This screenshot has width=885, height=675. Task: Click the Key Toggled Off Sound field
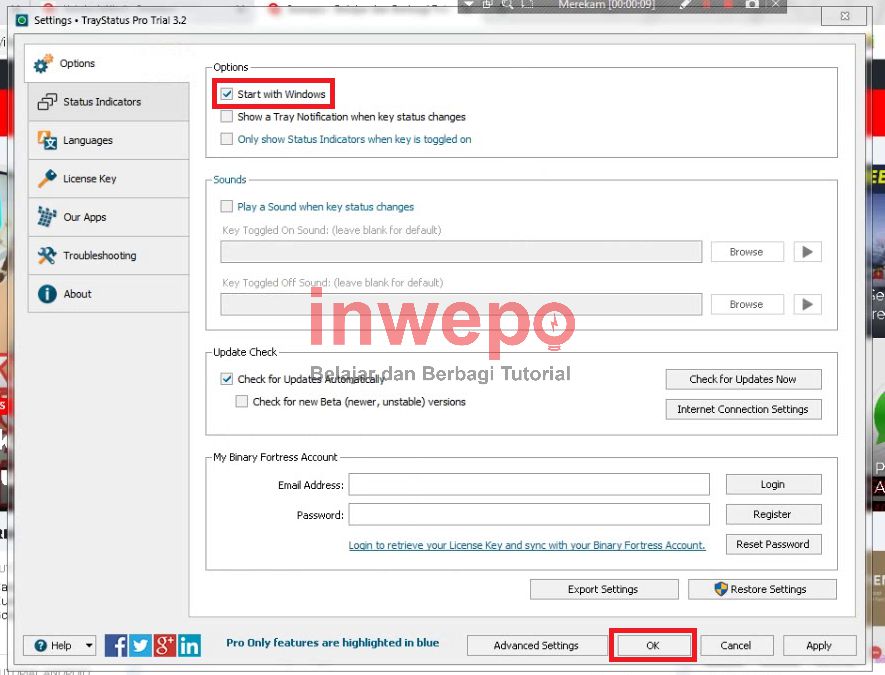[461, 304]
